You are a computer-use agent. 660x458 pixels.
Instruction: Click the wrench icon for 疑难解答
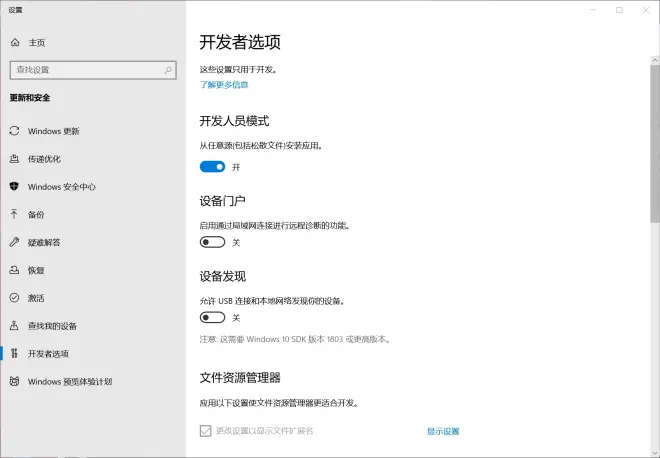click(x=14, y=242)
